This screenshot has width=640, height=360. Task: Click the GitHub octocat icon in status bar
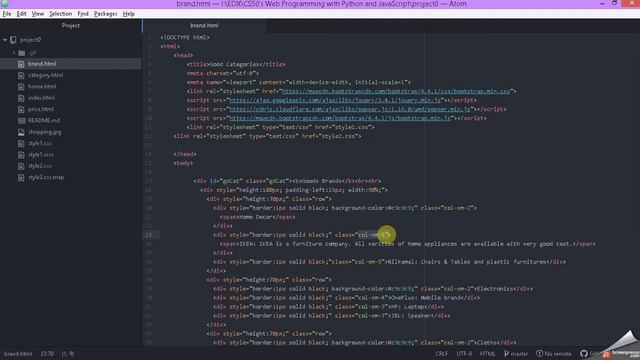(x=584, y=354)
